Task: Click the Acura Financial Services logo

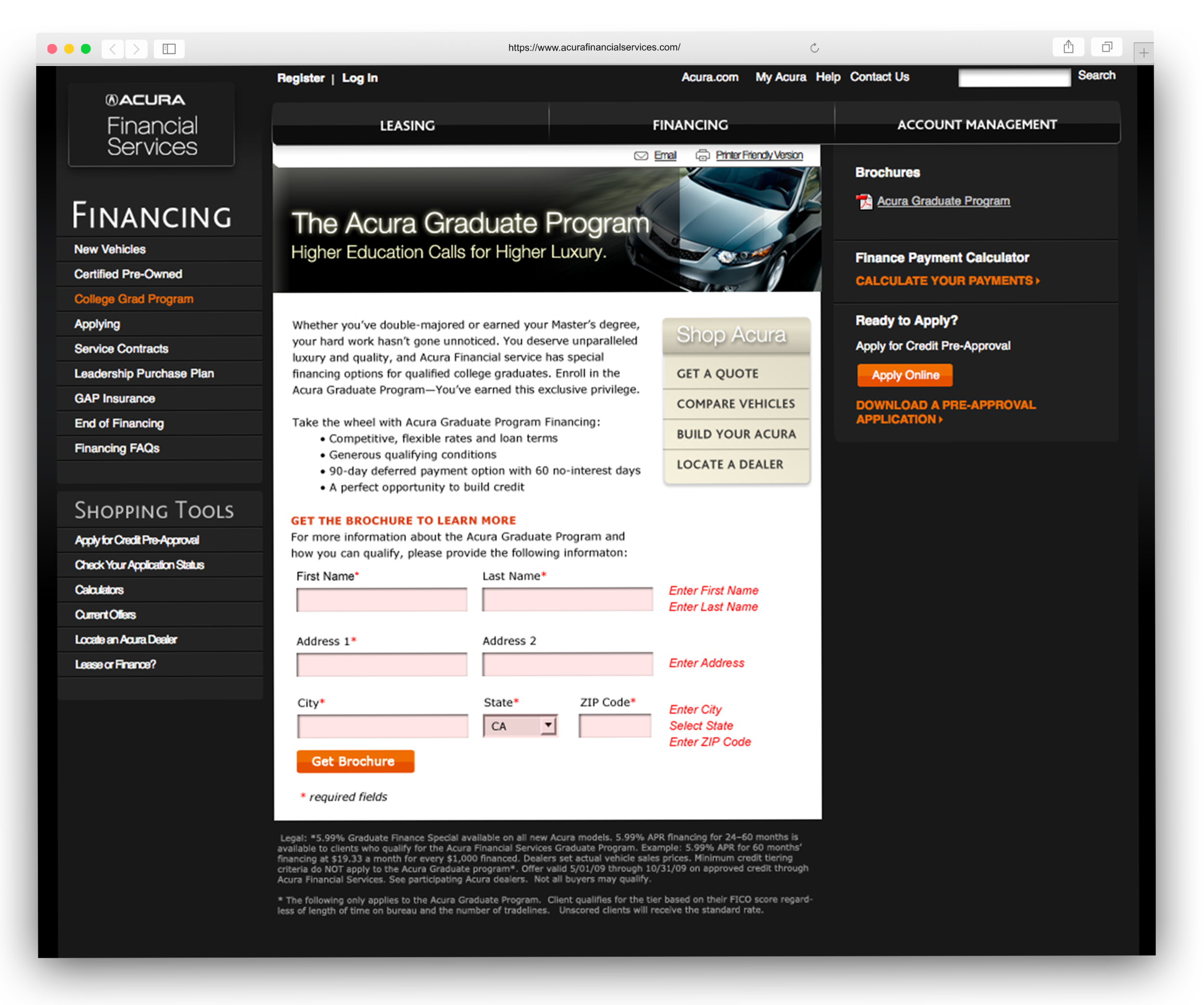Action: tap(152, 125)
